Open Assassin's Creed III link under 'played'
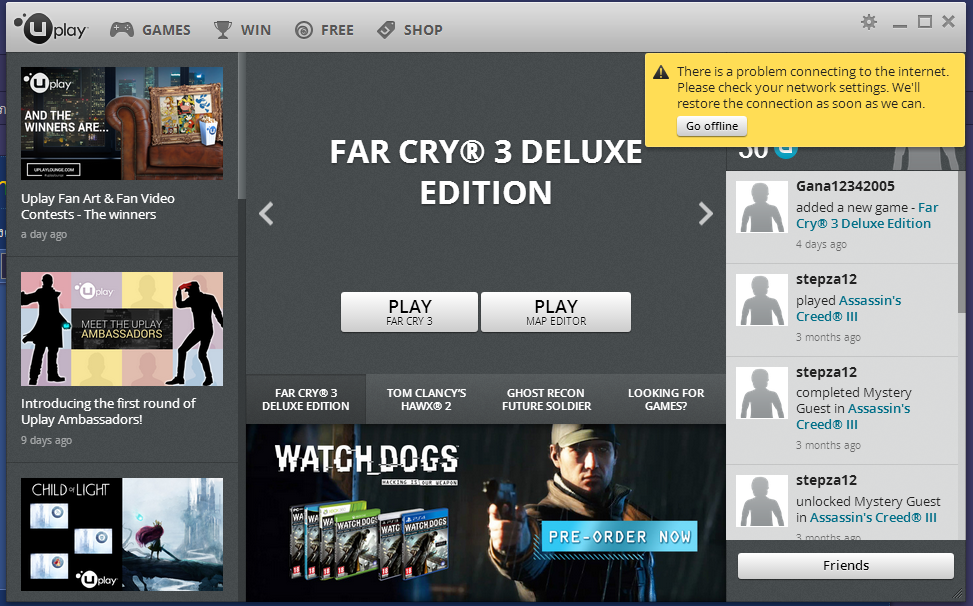973x606 pixels. (x=849, y=308)
